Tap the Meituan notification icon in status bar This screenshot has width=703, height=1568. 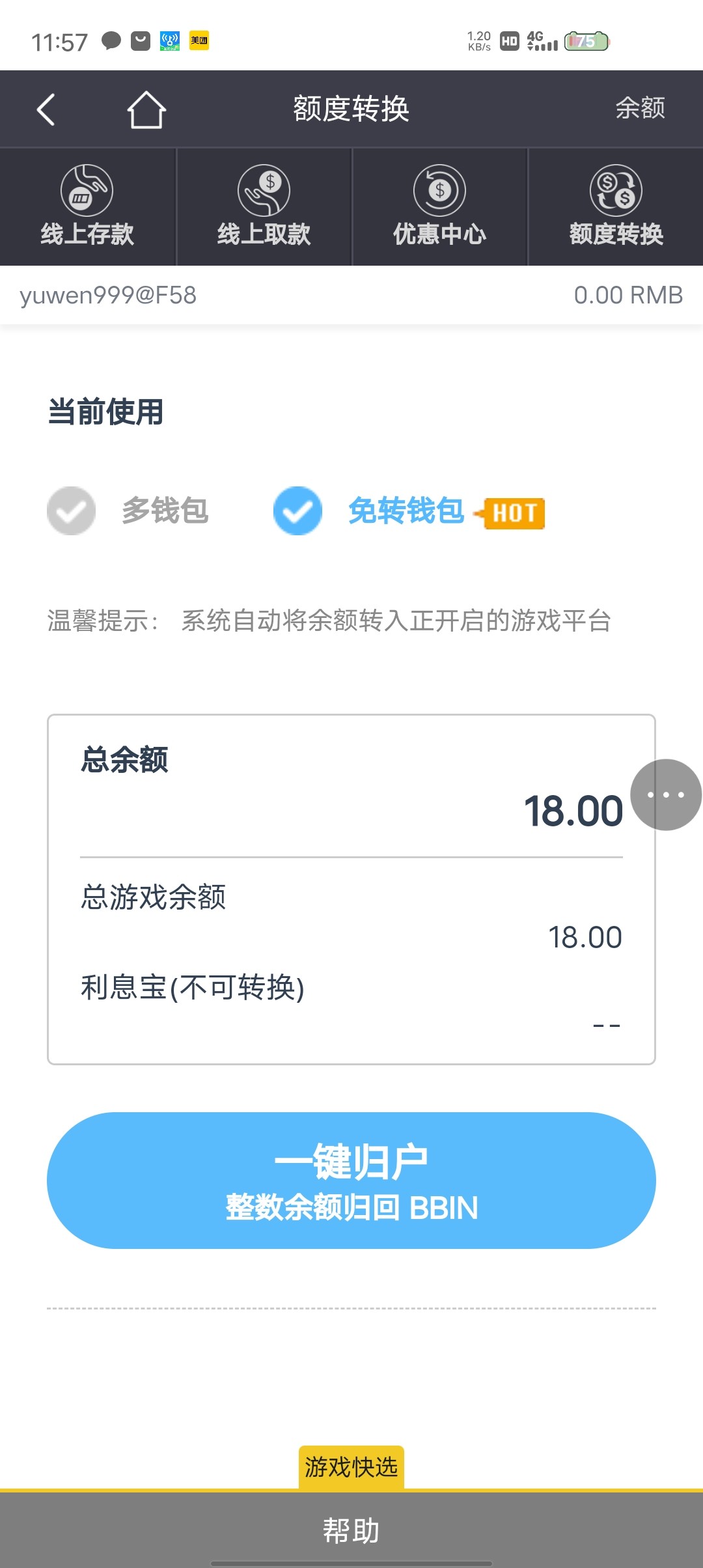[x=199, y=41]
